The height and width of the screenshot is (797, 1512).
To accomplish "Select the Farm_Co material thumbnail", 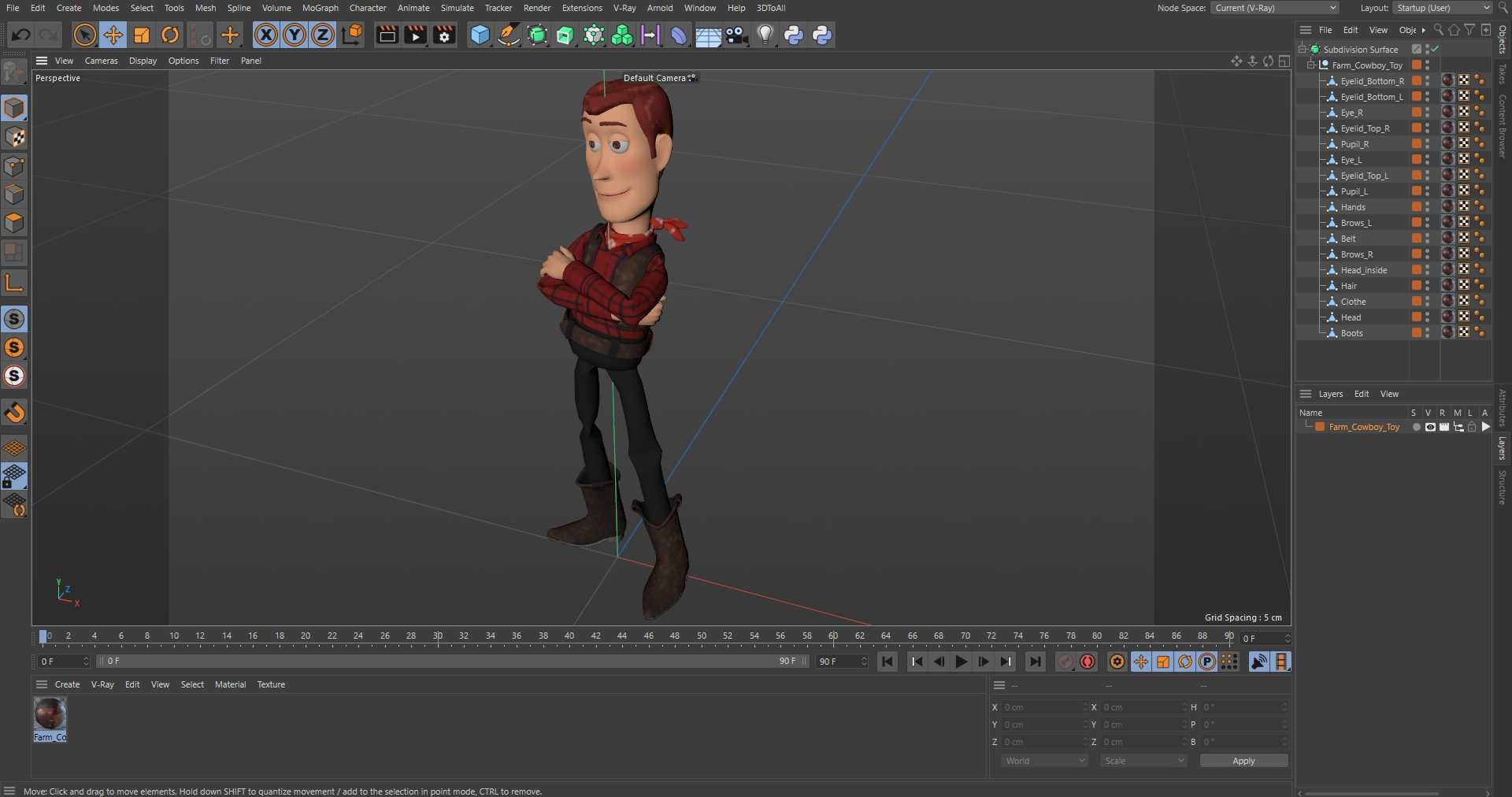I will [50, 715].
